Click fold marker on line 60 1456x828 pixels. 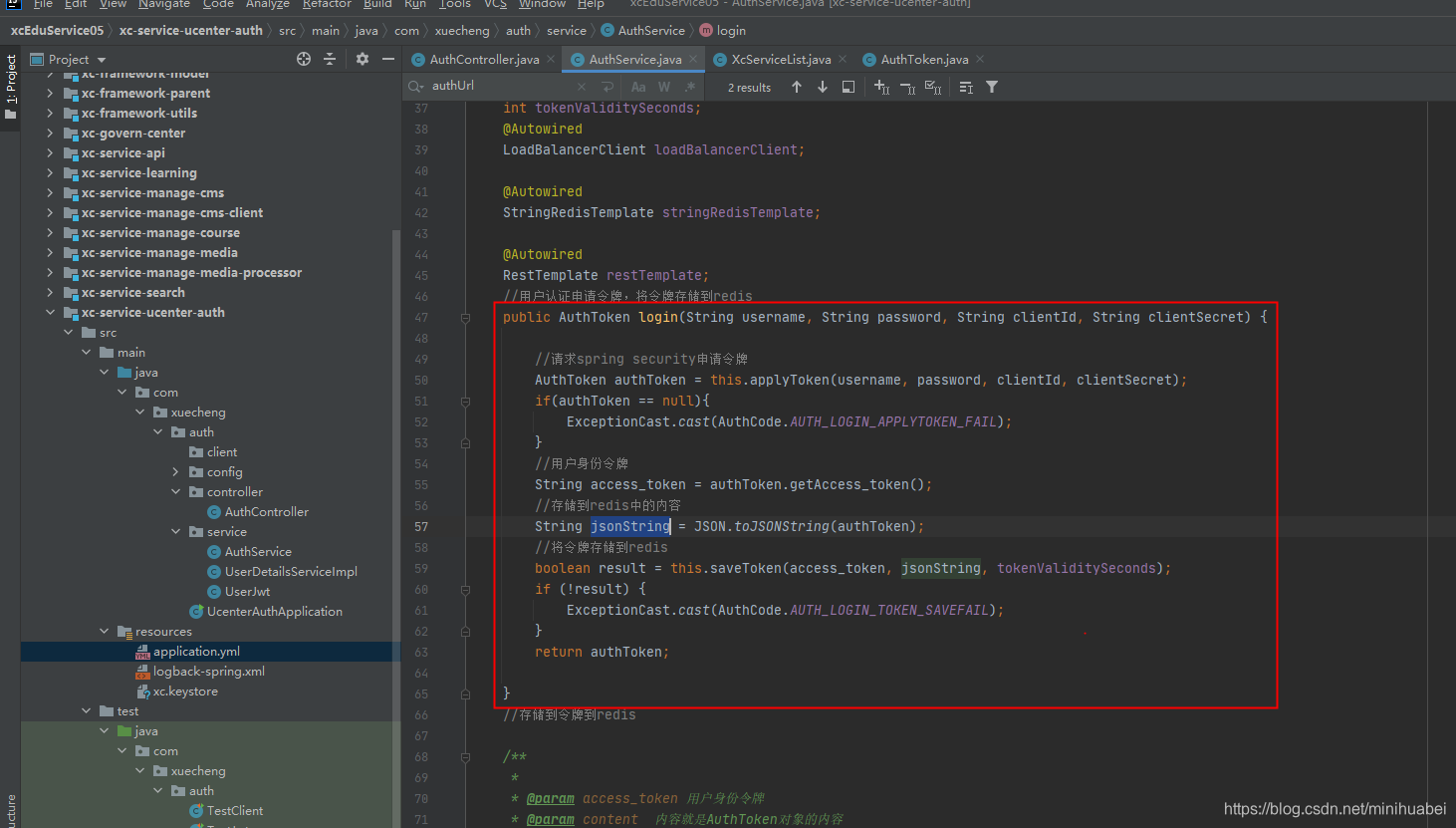pyautogui.click(x=465, y=590)
